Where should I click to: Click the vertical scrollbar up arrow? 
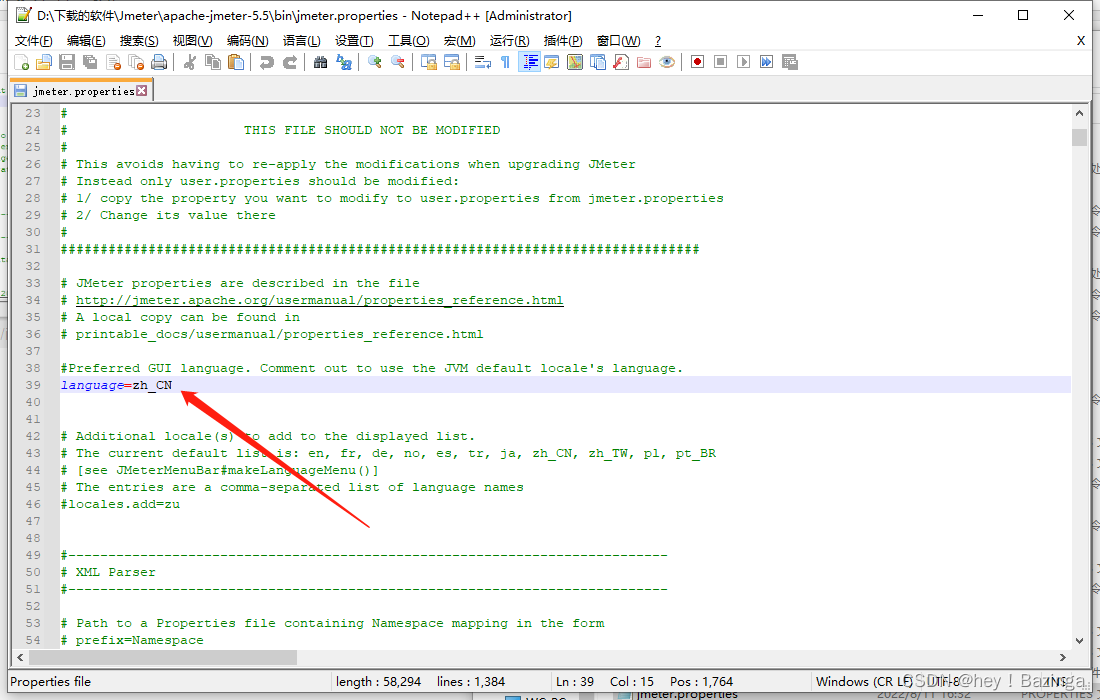pos(1079,113)
